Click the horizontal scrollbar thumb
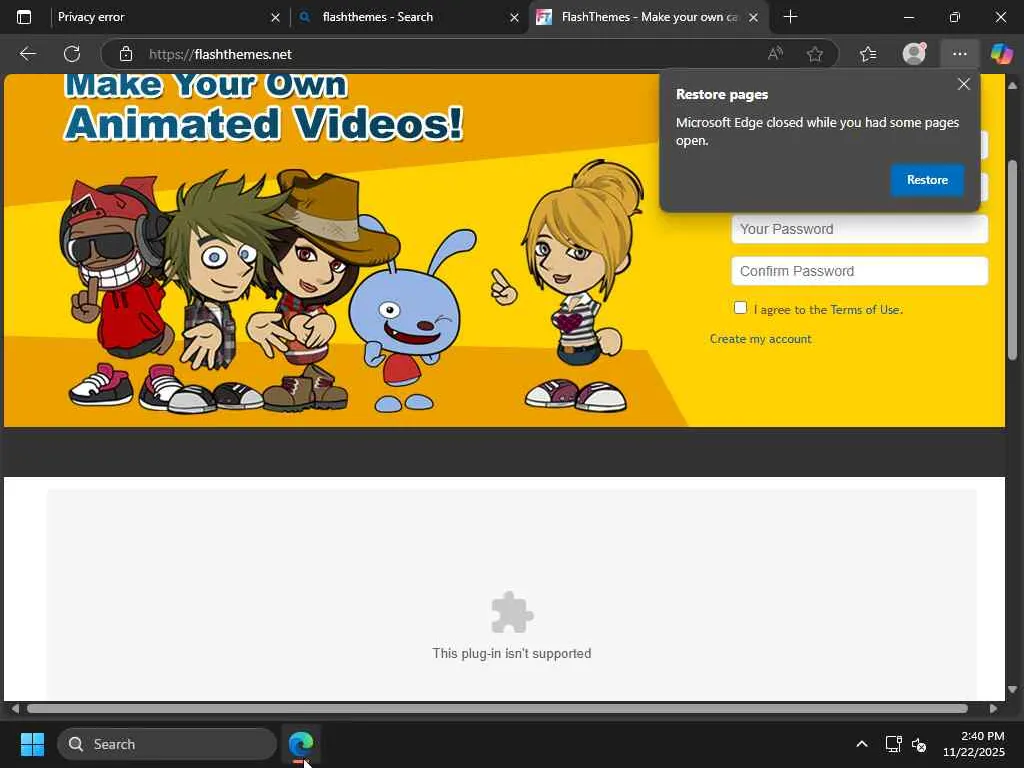The image size is (1024, 768). click(x=497, y=709)
